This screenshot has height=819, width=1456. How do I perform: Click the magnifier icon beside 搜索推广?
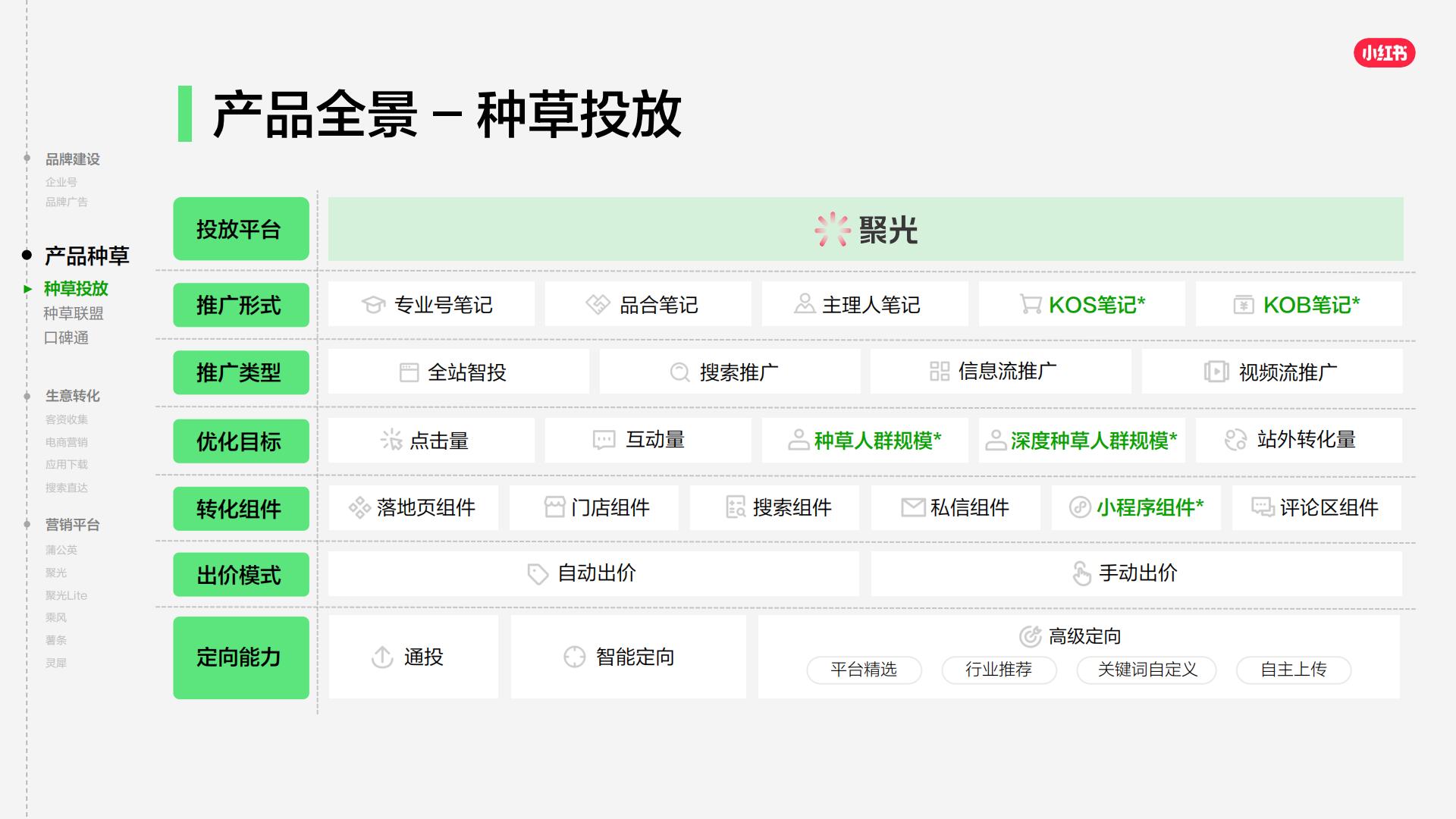point(680,372)
